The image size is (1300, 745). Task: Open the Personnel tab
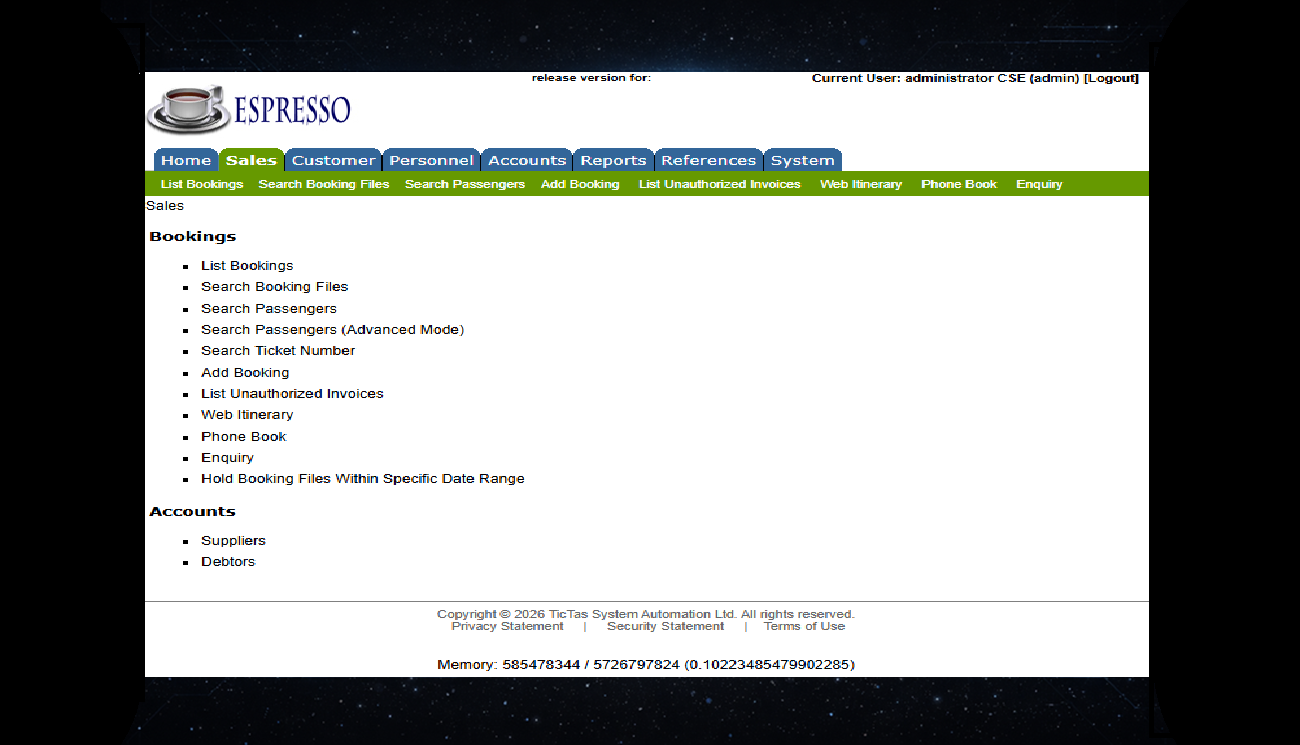pos(431,160)
